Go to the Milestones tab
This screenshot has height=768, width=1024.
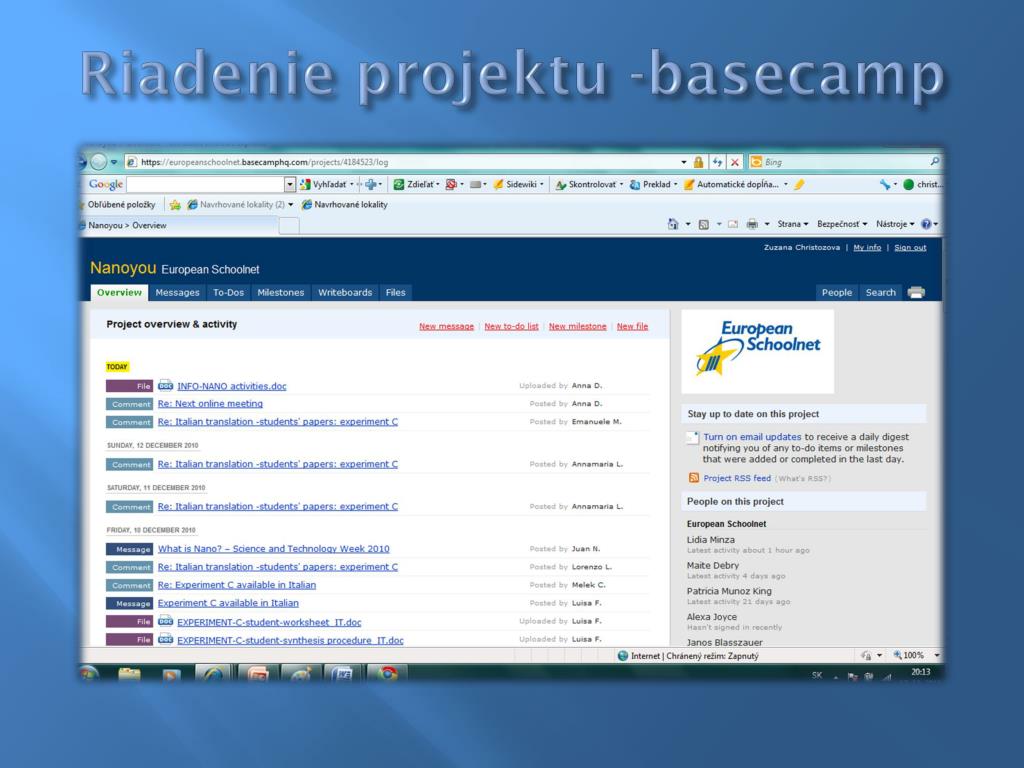[x=281, y=293]
